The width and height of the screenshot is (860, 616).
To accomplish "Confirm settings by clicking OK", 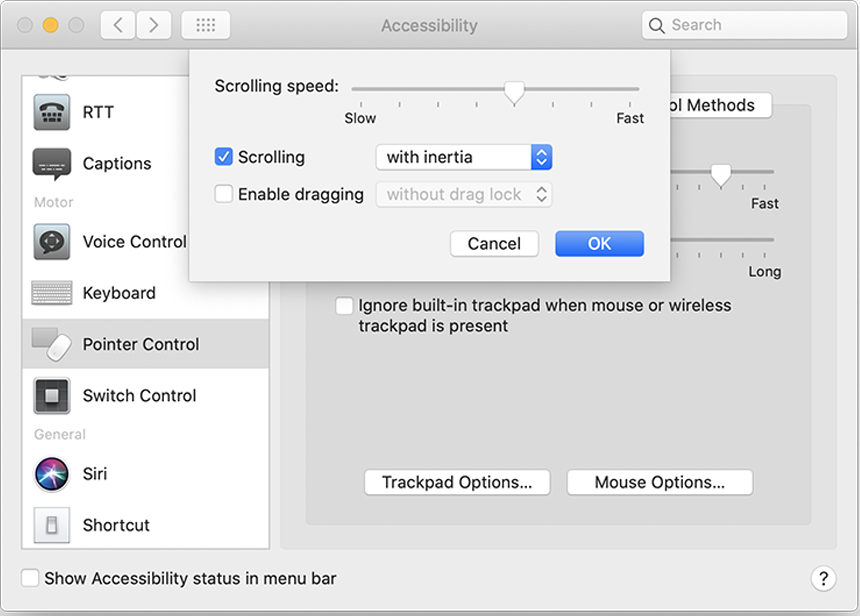I will click(x=599, y=243).
